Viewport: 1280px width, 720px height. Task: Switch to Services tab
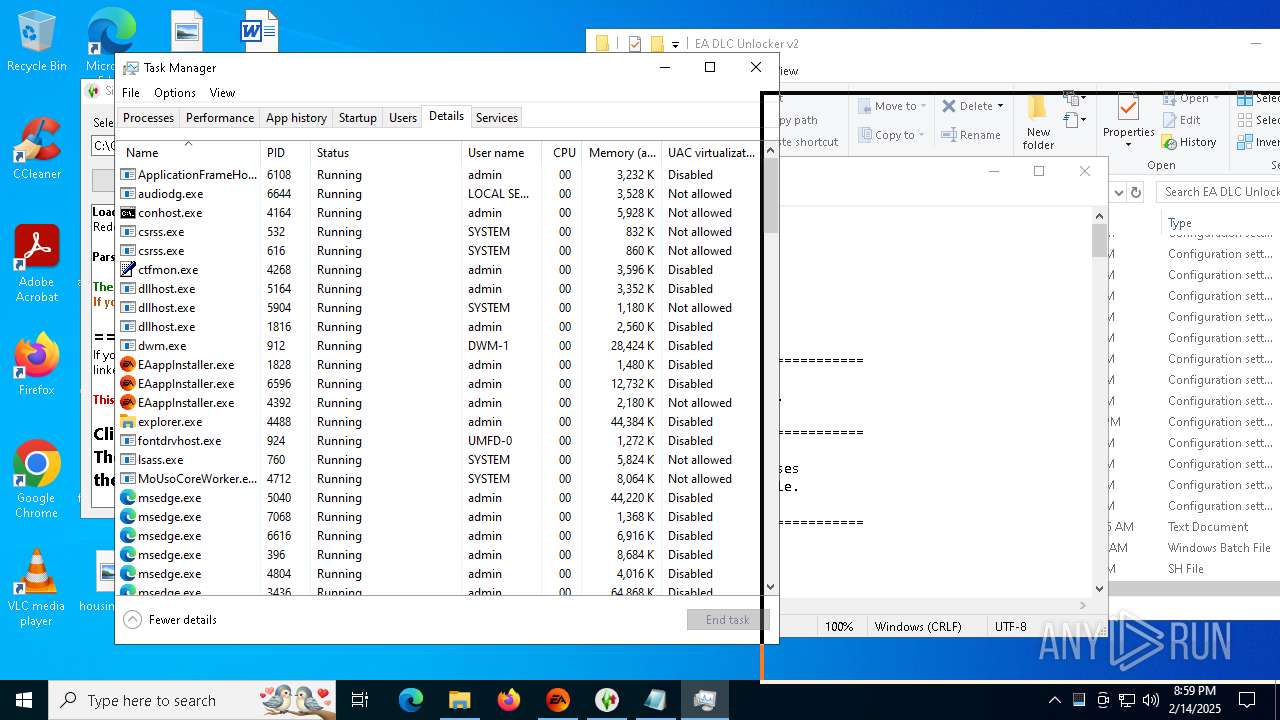tap(497, 118)
